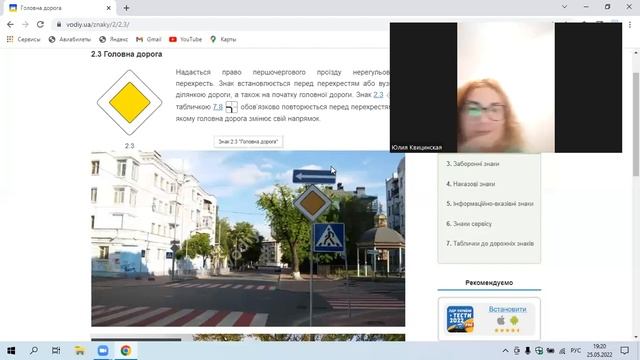The width and height of the screenshot is (640, 360).
Task: Open the notification center icon
Action: point(624,351)
